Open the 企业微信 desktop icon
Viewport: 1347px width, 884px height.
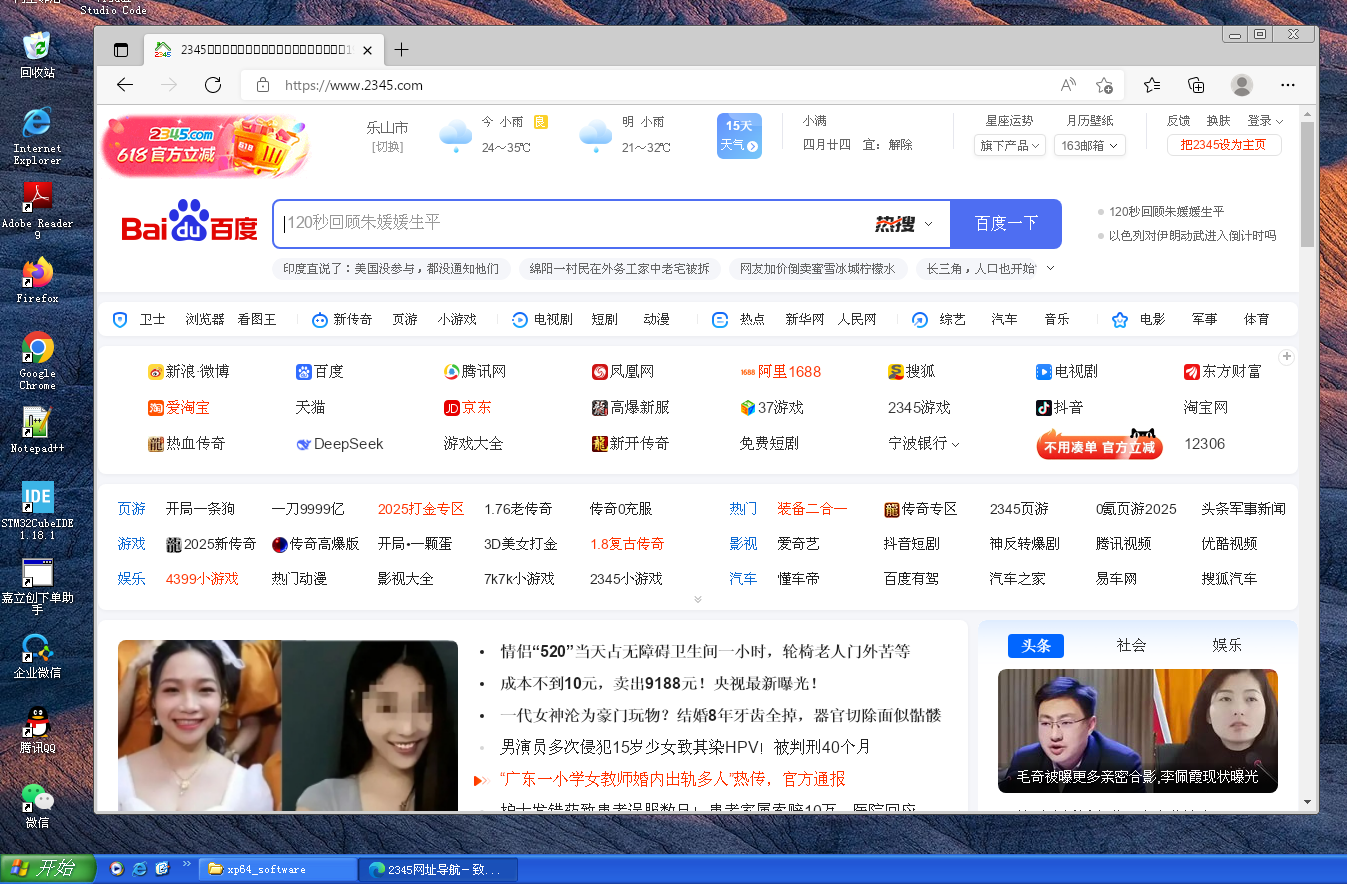click(37, 655)
